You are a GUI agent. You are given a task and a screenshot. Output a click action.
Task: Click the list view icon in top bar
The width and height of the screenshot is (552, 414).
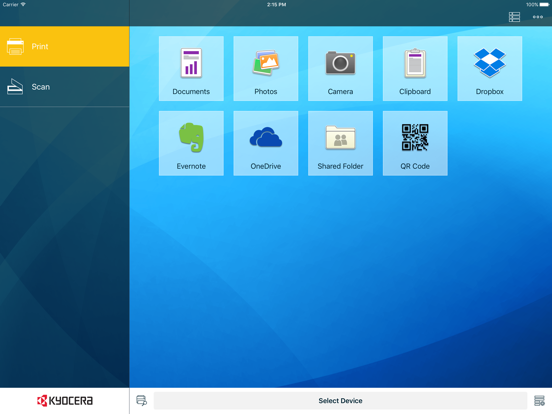click(x=514, y=17)
